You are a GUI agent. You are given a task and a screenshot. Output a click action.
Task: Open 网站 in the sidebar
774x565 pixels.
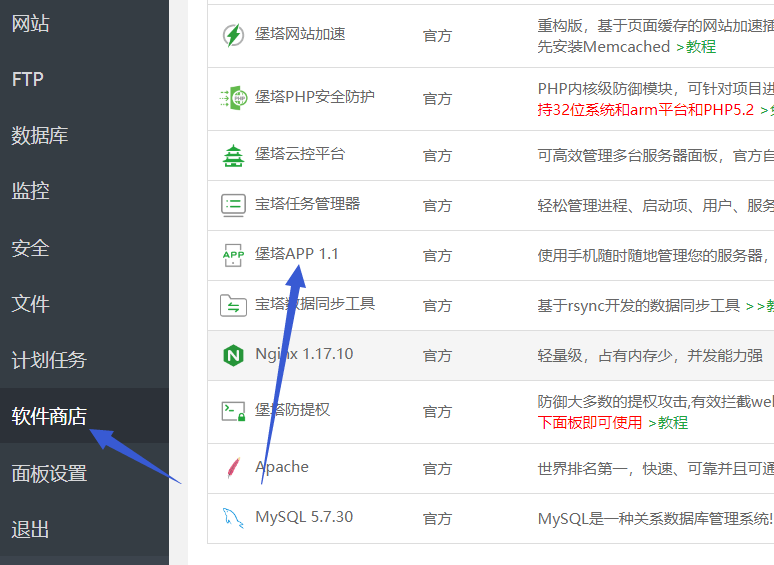(31, 23)
